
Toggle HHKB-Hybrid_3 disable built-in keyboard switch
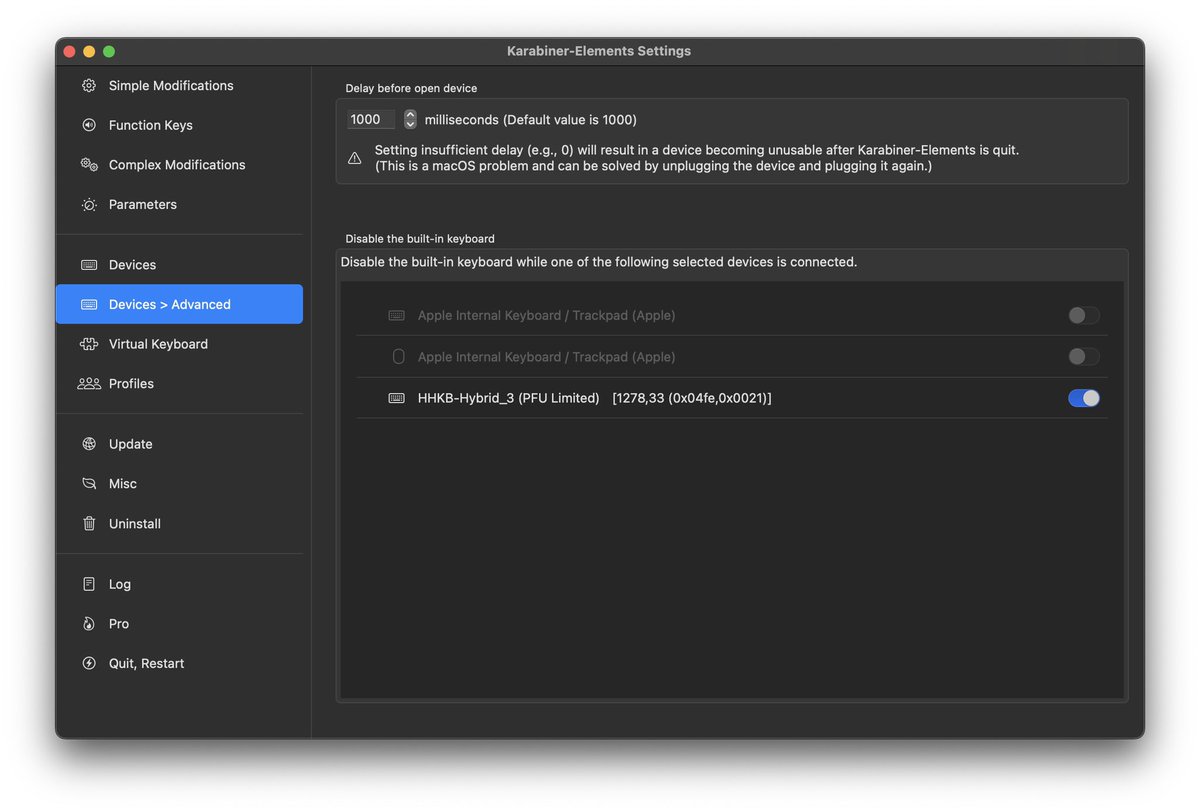(x=1084, y=398)
